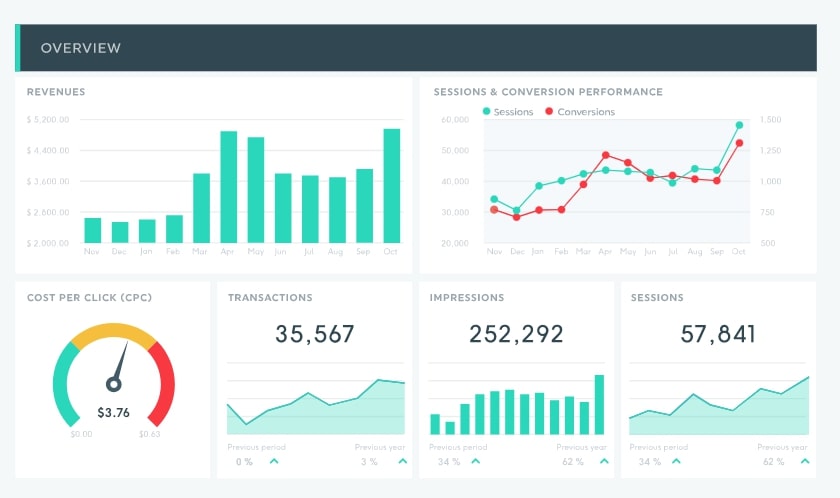Image resolution: width=840 pixels, height=498 pixels.
Task: Click the 34 % previous period Impressions value
Action: 449,462
